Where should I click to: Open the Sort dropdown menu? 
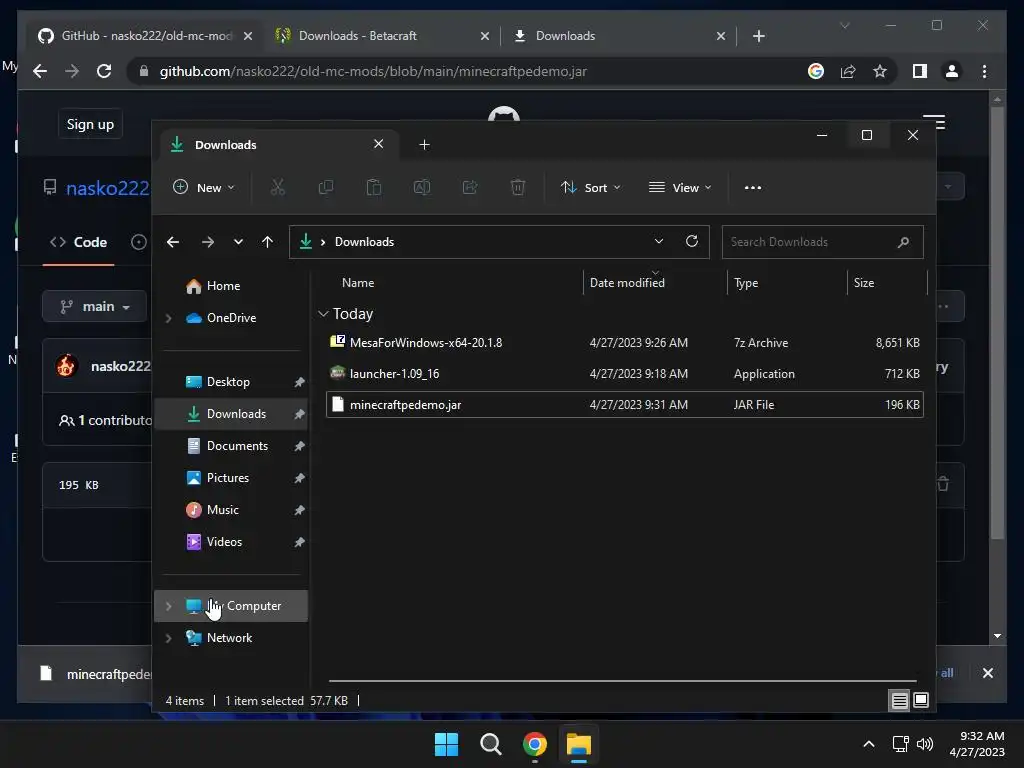(590, 187)
